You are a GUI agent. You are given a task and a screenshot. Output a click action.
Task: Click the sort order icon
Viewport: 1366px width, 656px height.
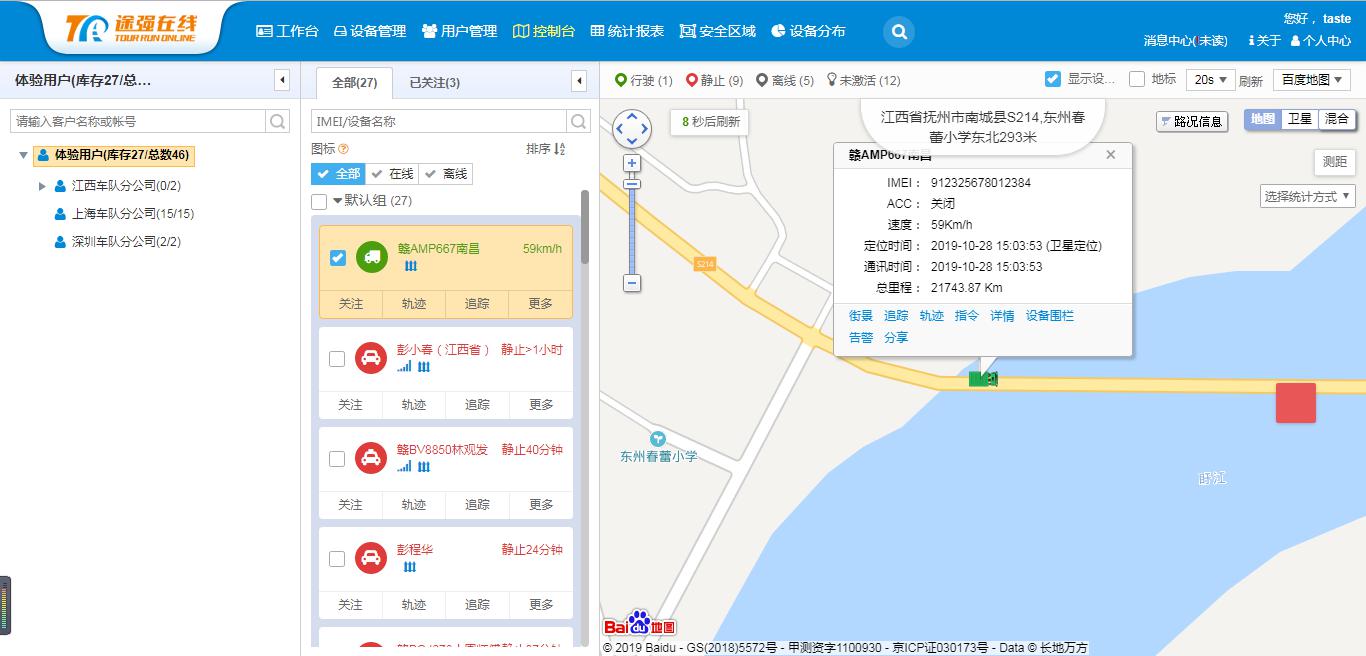560,149
